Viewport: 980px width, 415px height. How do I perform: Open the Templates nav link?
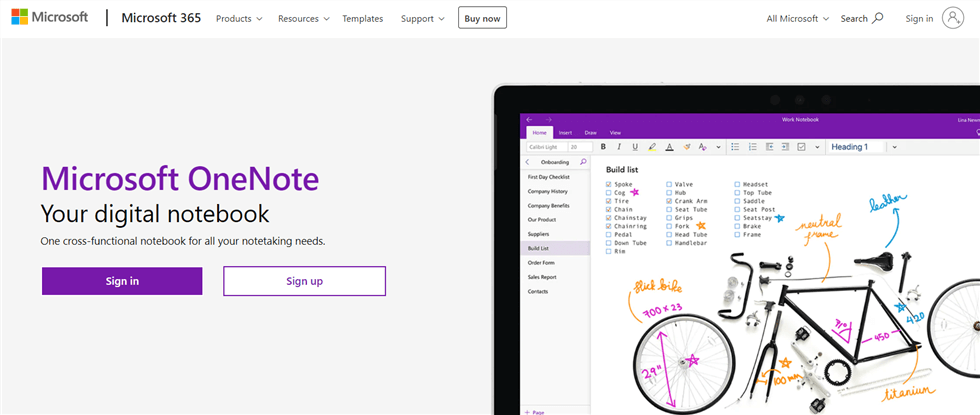click(x=362, y=19)
